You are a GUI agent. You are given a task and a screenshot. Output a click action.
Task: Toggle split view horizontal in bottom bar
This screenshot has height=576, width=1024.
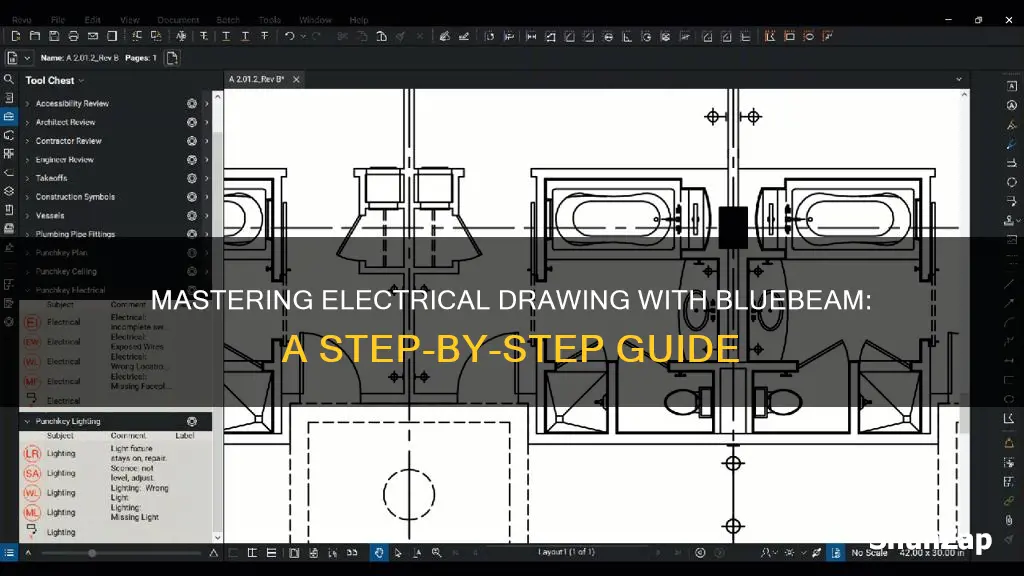(x=271, y=553)
